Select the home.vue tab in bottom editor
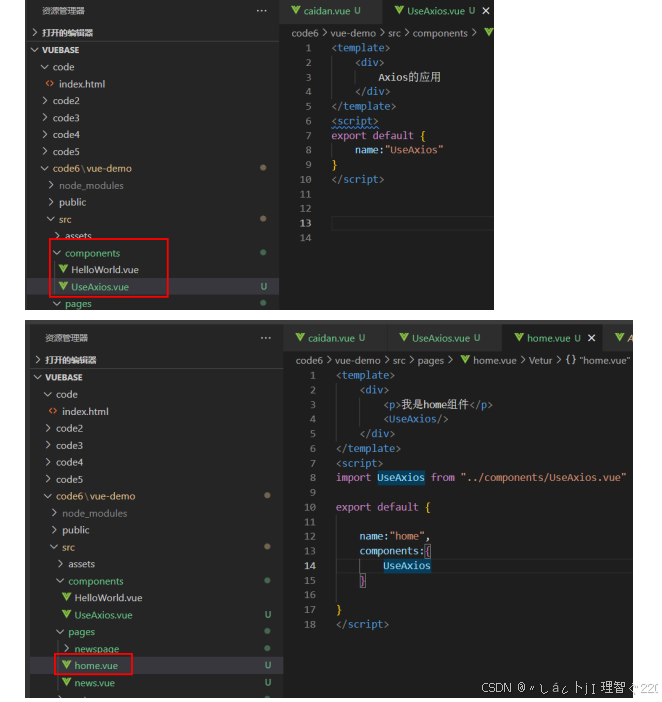This screenshot has width=662, height=702. click(554, 338)
